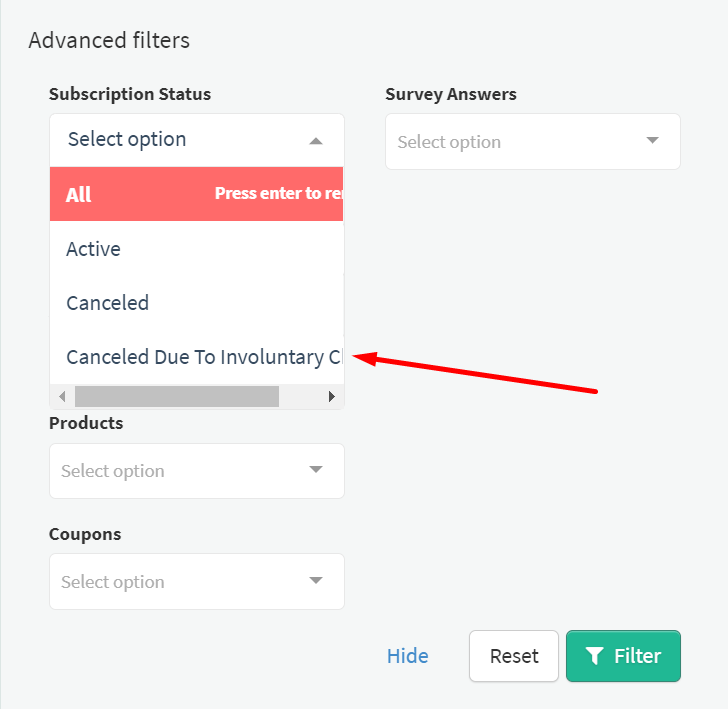Image resolution: width=728 pixels, height=709 pixels.
Task: Select the All option
Action: point(196,194)
